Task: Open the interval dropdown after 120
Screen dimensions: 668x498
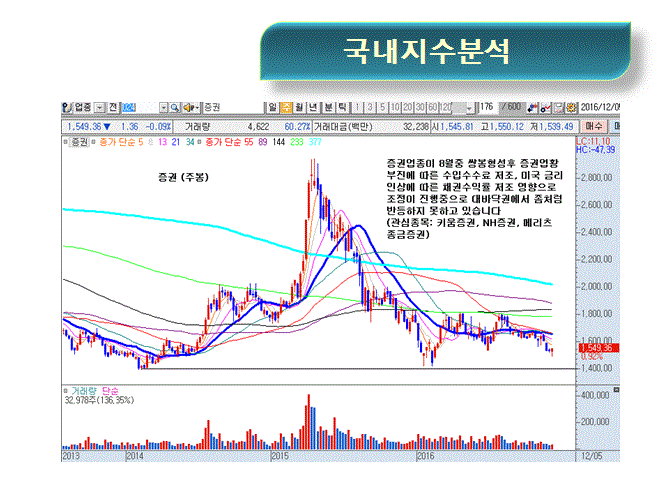Action: [x=469, y=108]
